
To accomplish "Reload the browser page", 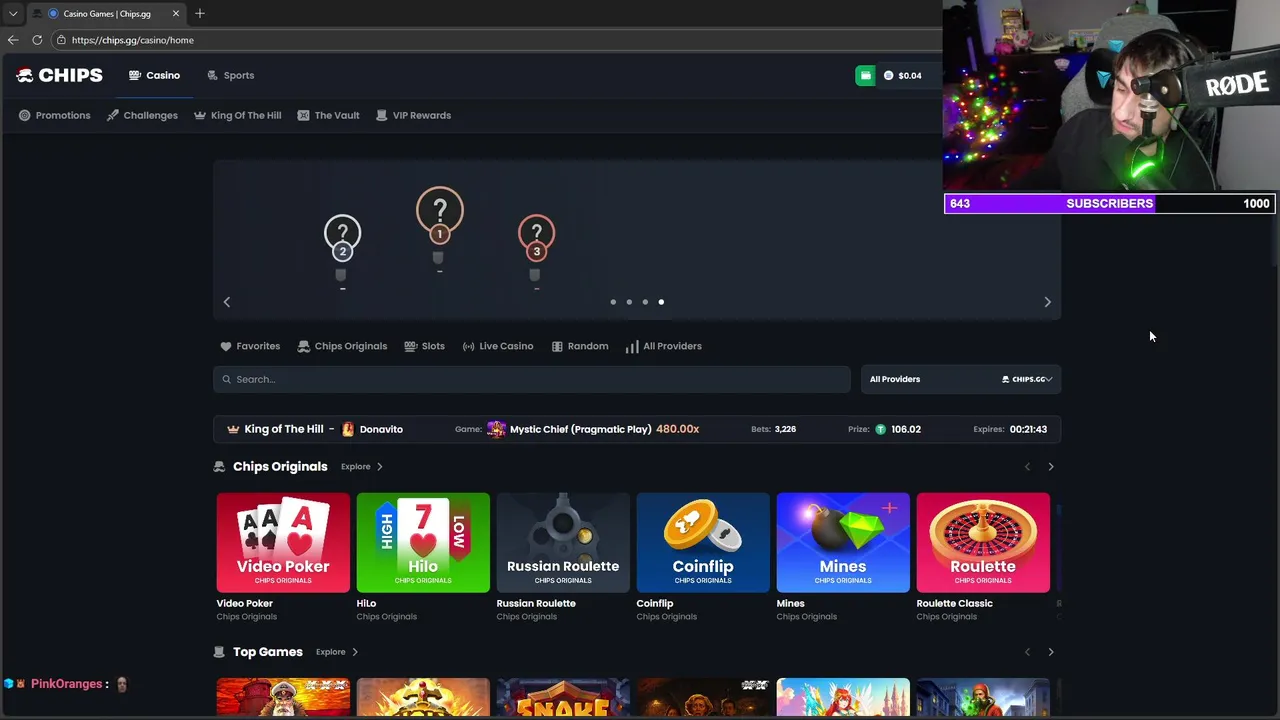I will pos(37,40).
